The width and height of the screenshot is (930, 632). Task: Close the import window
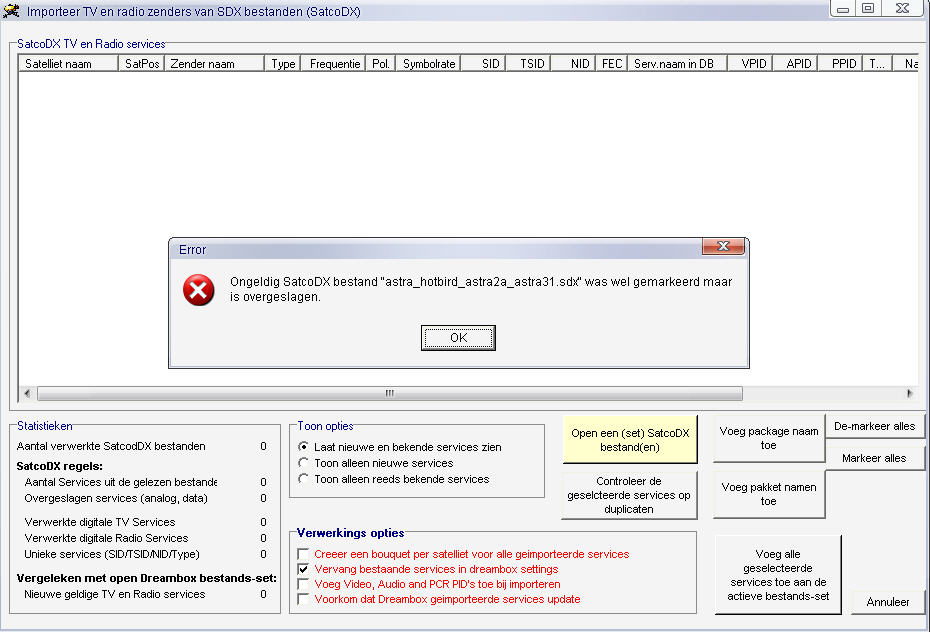(x=903, y=8)
